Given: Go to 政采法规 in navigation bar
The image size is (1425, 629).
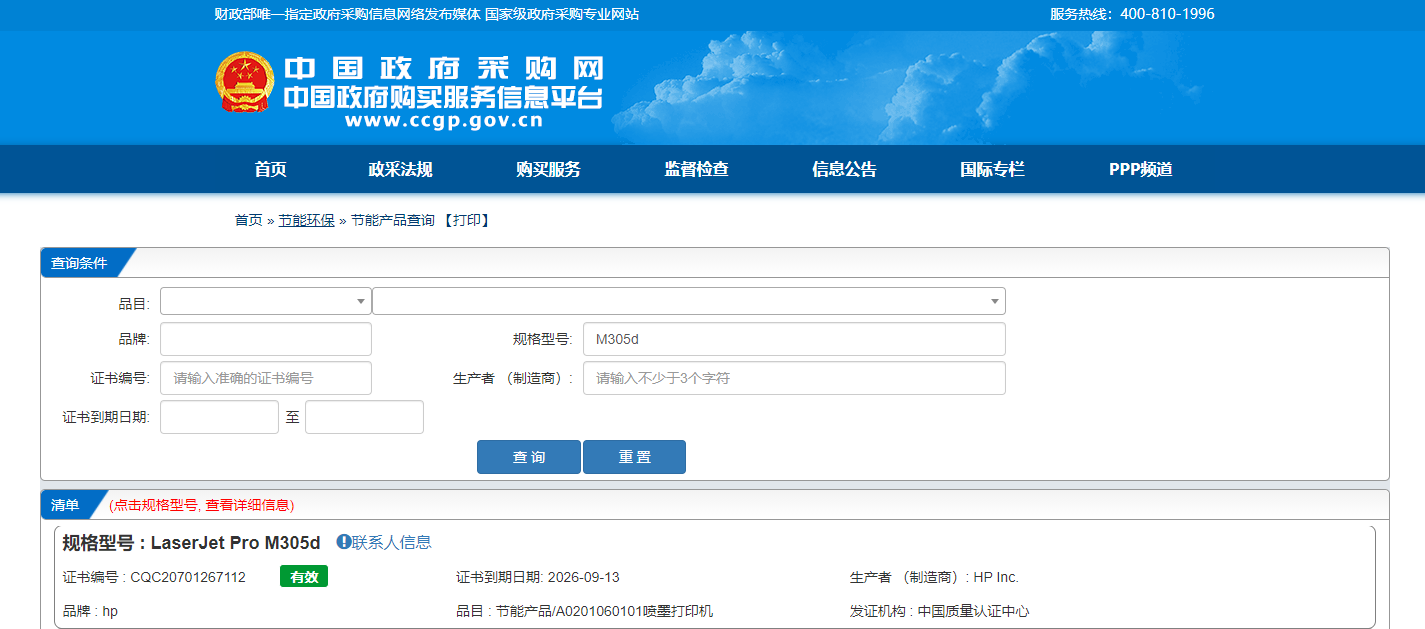Looking at the screenshot, I should pos(400,169).
